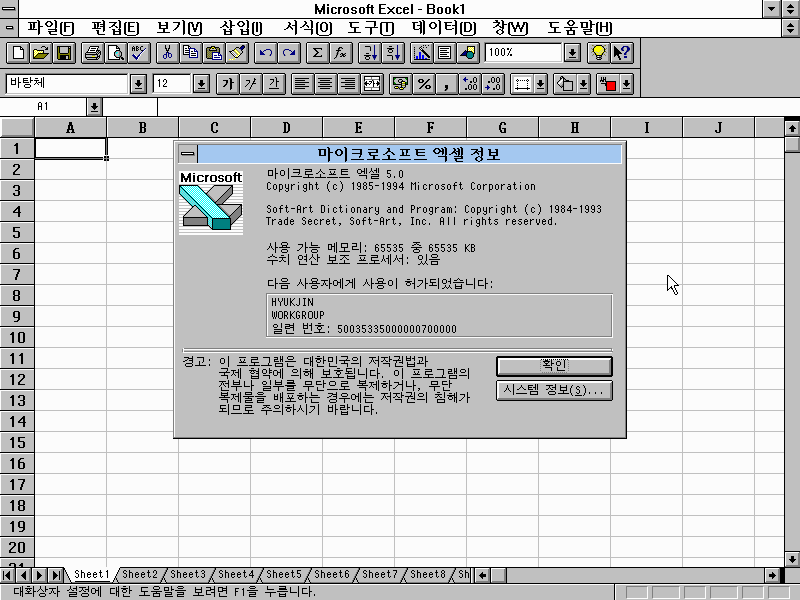Image resolution: width=800 pixels, height=600 pixels.
Task: Click the AutoSum sigma icon
Action: pyautogui.click(x=317, y=53)
